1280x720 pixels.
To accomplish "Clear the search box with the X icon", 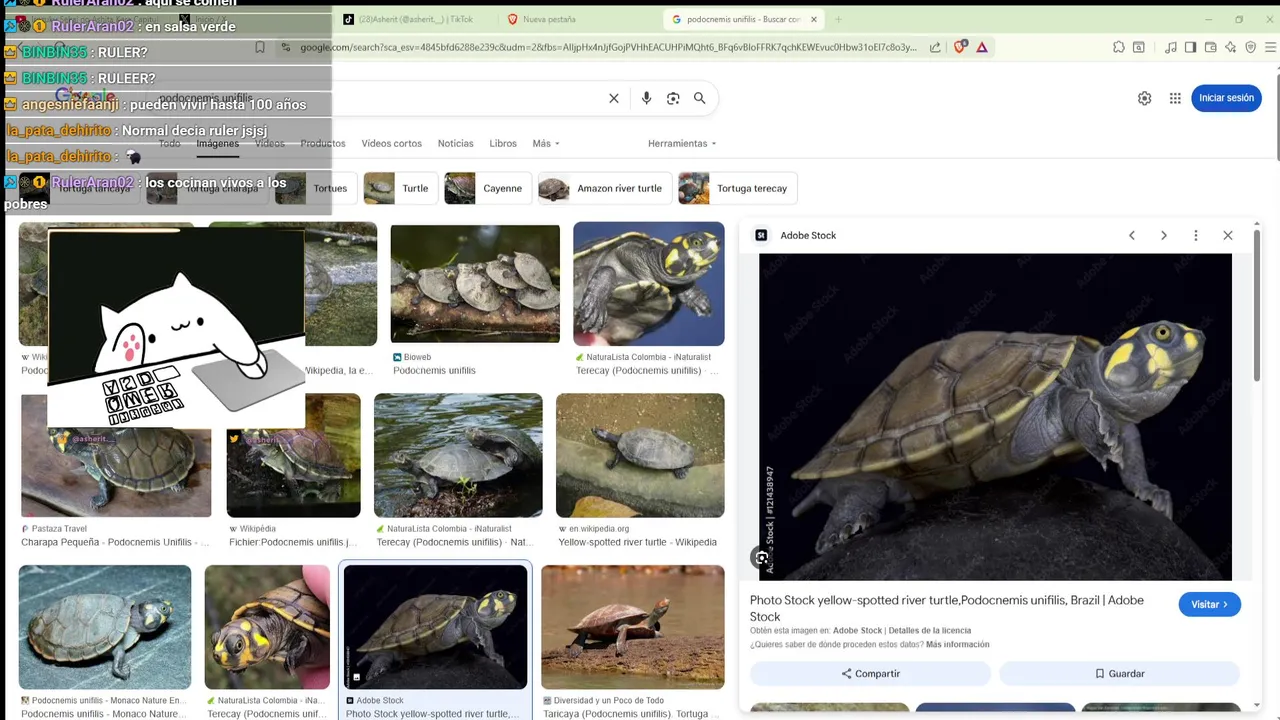I will (614, 98).
